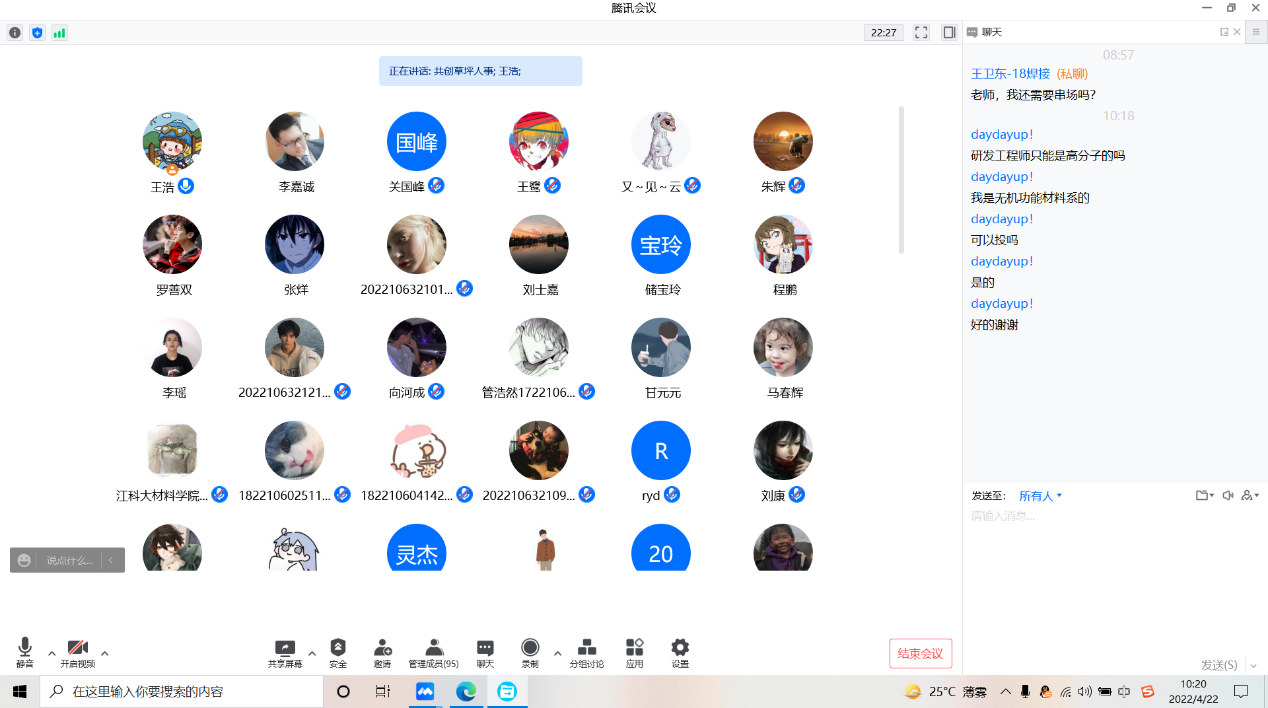
Task: Open the 应用 apps panel
Action: [634, 652]
